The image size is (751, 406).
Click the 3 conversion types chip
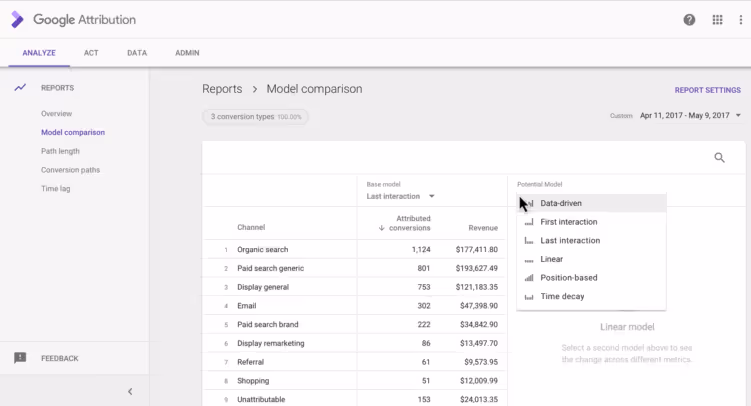coord(255,117)
